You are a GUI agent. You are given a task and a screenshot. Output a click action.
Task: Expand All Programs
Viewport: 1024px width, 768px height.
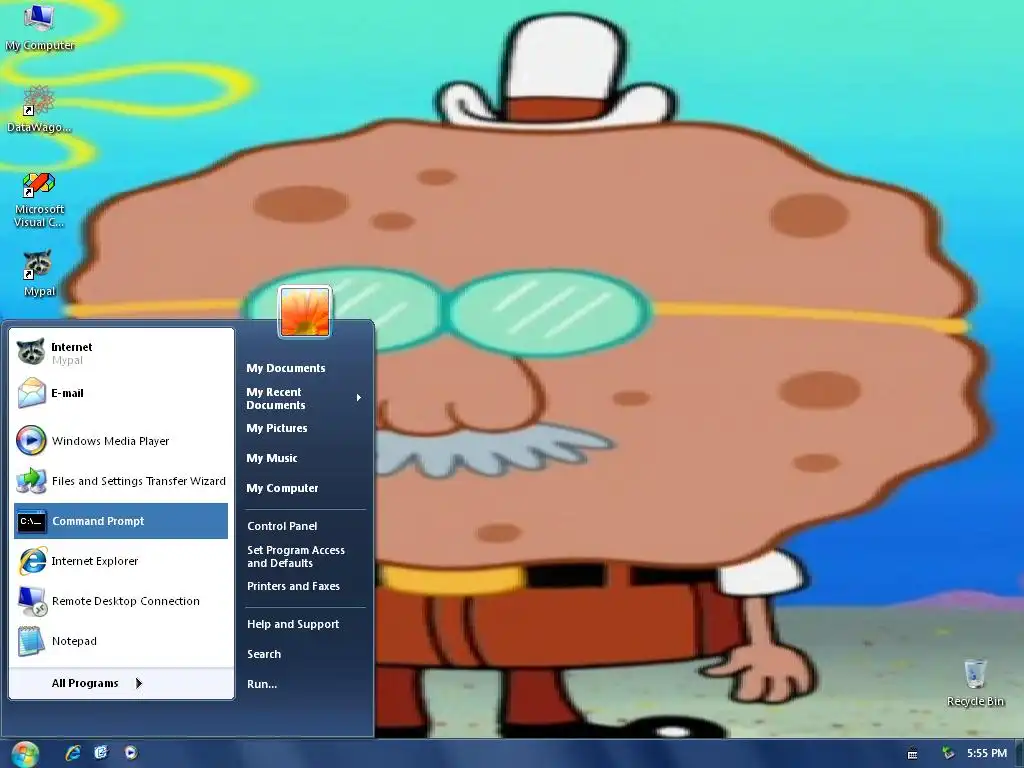(x=121, y=683)
